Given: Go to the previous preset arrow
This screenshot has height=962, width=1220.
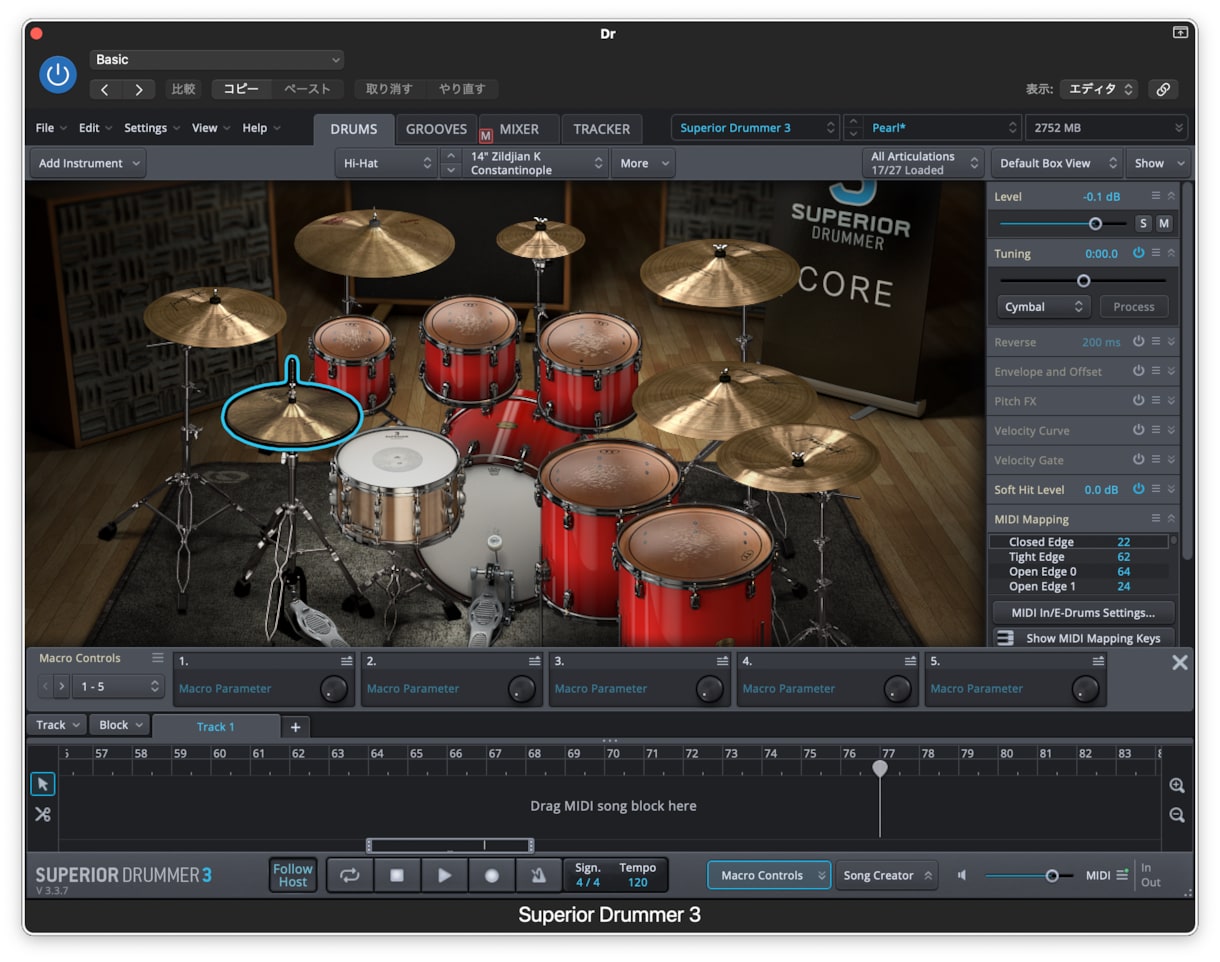Looking at the screenshot, I should (106, 89).
